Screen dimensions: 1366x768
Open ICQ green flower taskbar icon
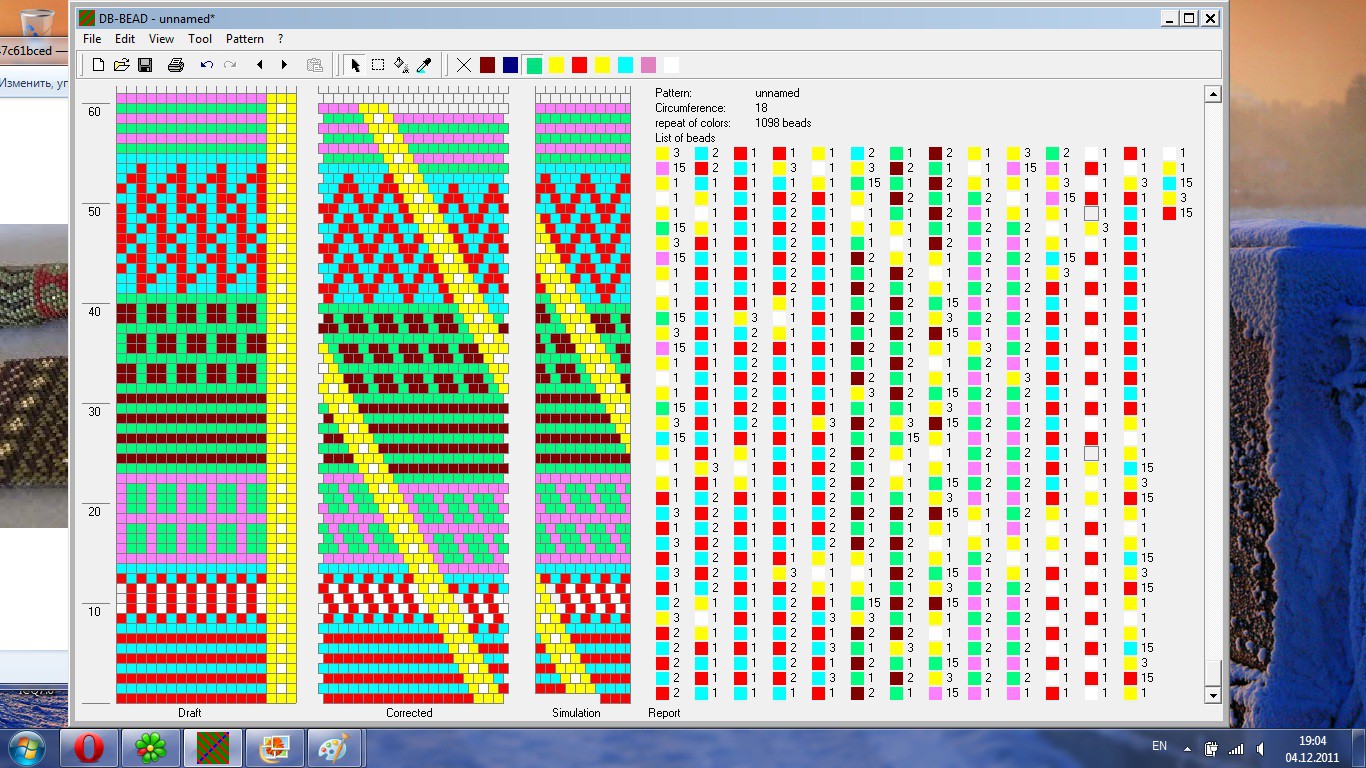(151, 748)
